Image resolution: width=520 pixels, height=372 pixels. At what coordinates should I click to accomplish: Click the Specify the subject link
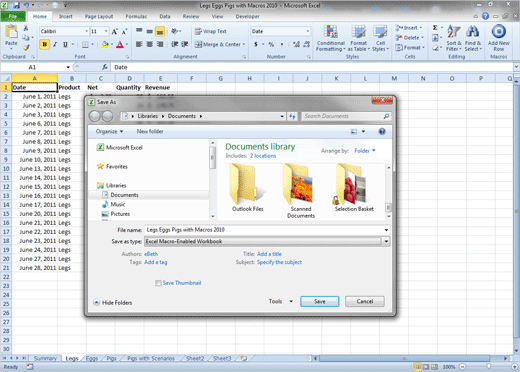coord(279,262)
